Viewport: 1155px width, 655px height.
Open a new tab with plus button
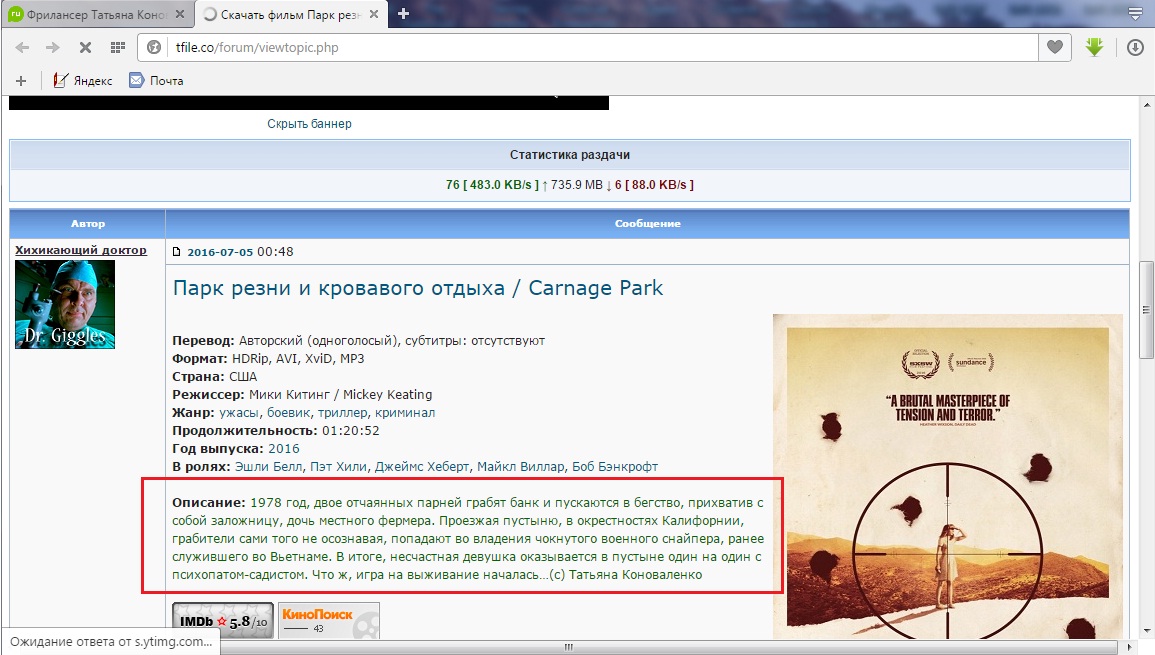click(x=403, y=14)
